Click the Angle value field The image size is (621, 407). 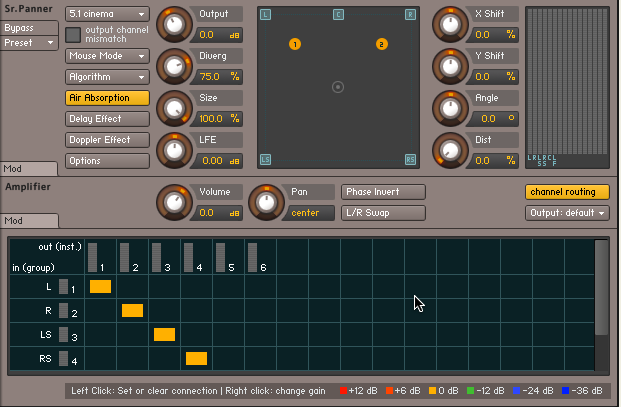[x=493, y=119]
